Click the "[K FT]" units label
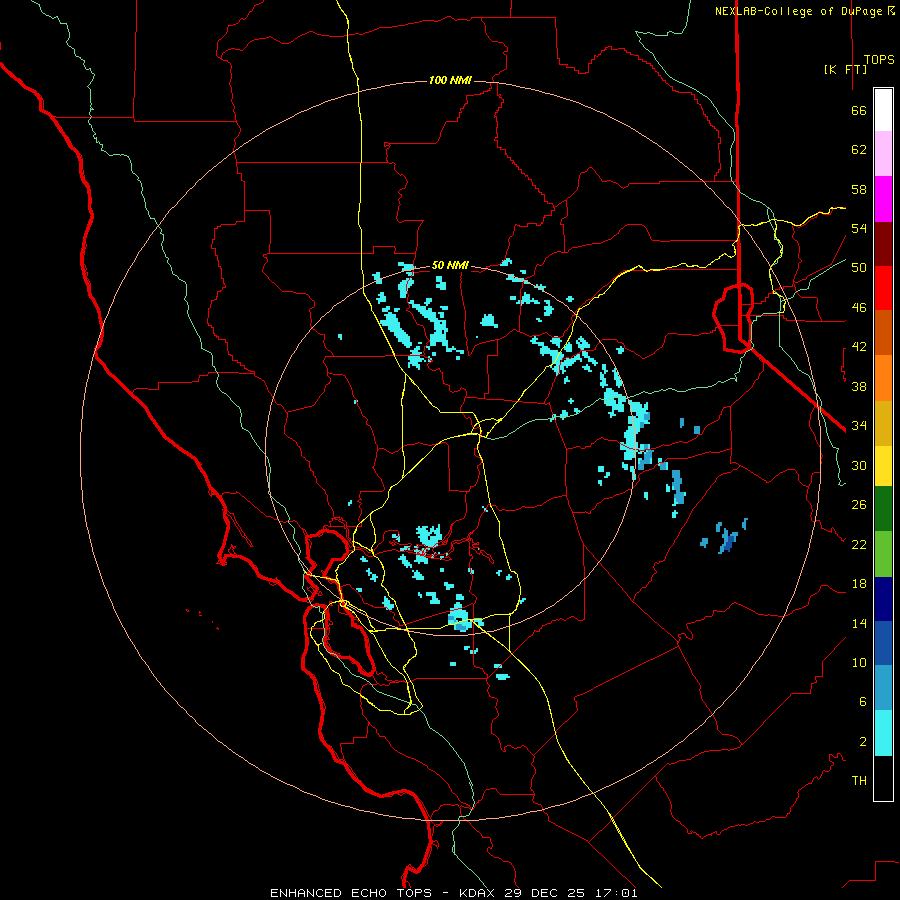This screenshot has width=900, height=900. (x=845, y=69)
